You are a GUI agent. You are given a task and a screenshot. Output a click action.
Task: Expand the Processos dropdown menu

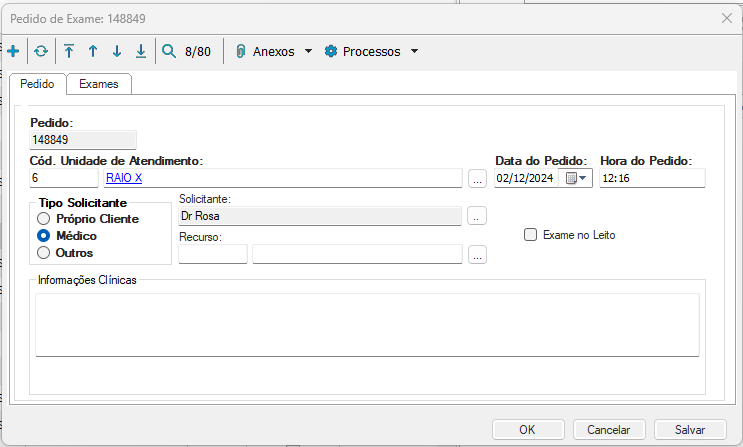(x=414, y=51)
